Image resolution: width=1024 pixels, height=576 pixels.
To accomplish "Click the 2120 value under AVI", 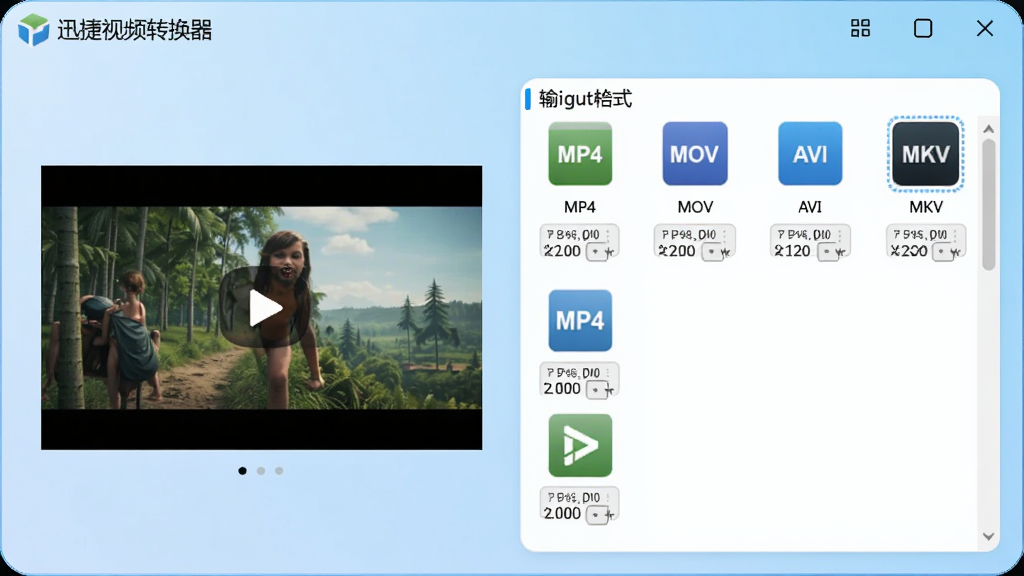I will (792, 251).
